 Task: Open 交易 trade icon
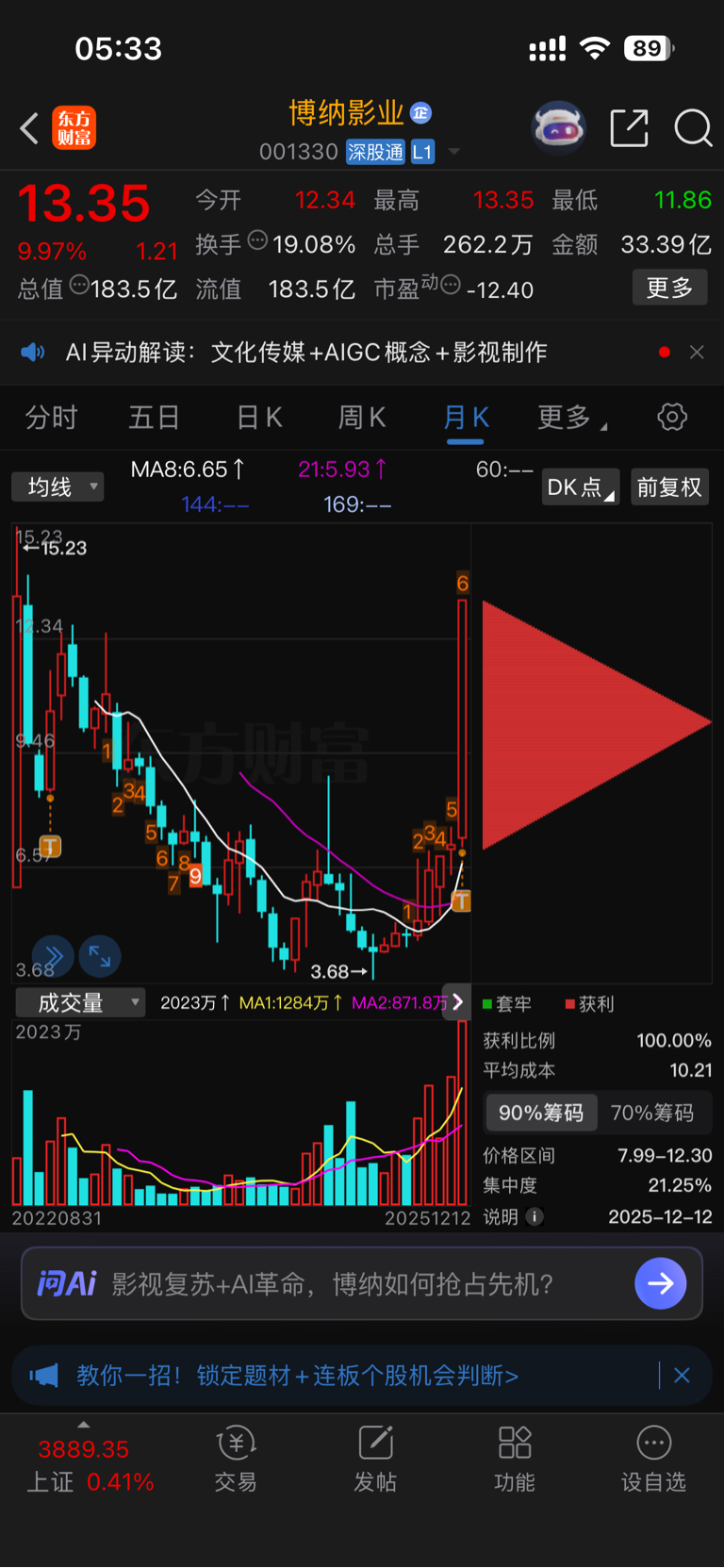click(x=236, y=1460)
